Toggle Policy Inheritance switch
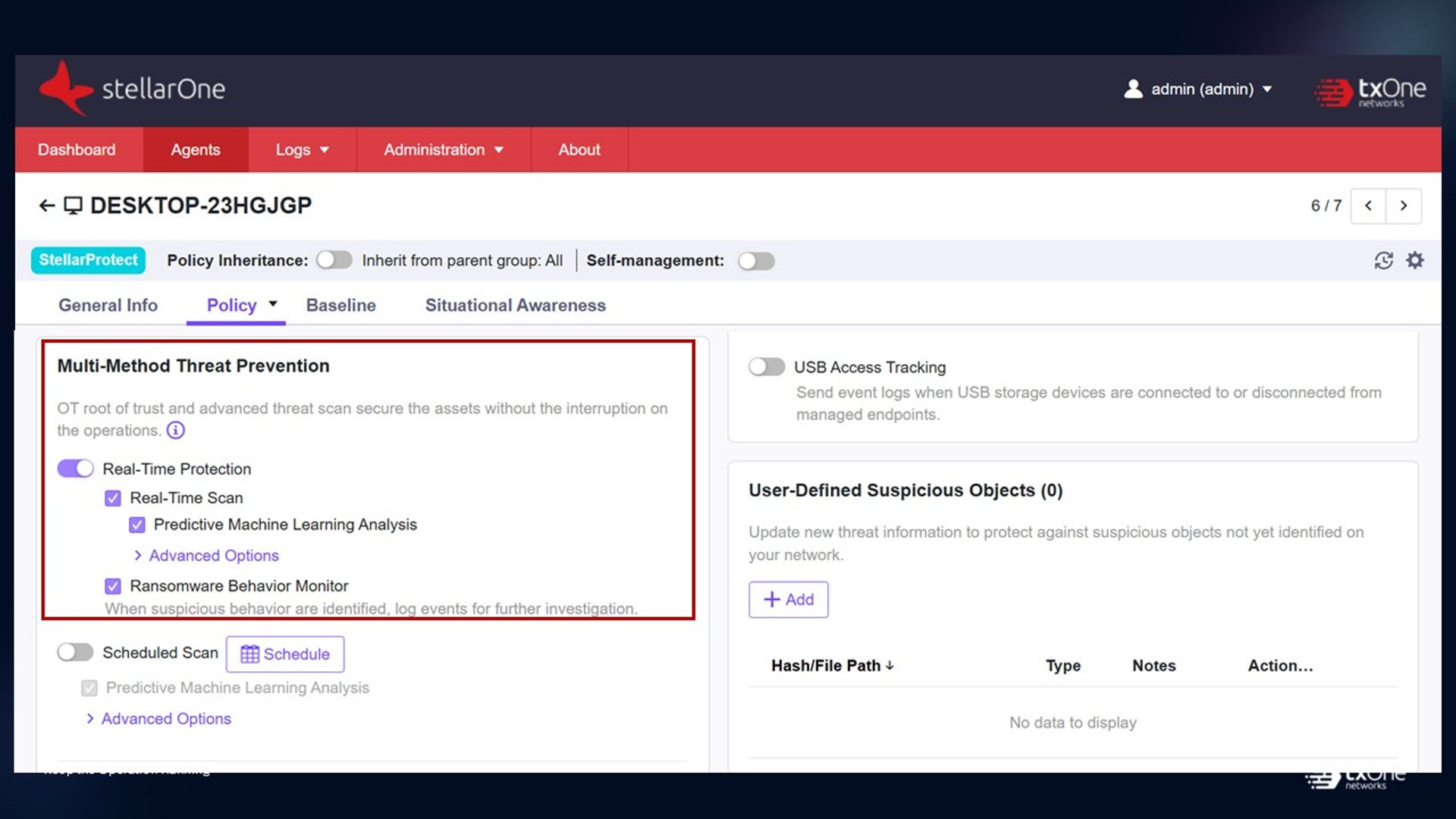Screen dimensions: 1456x819 click(334, 260)
